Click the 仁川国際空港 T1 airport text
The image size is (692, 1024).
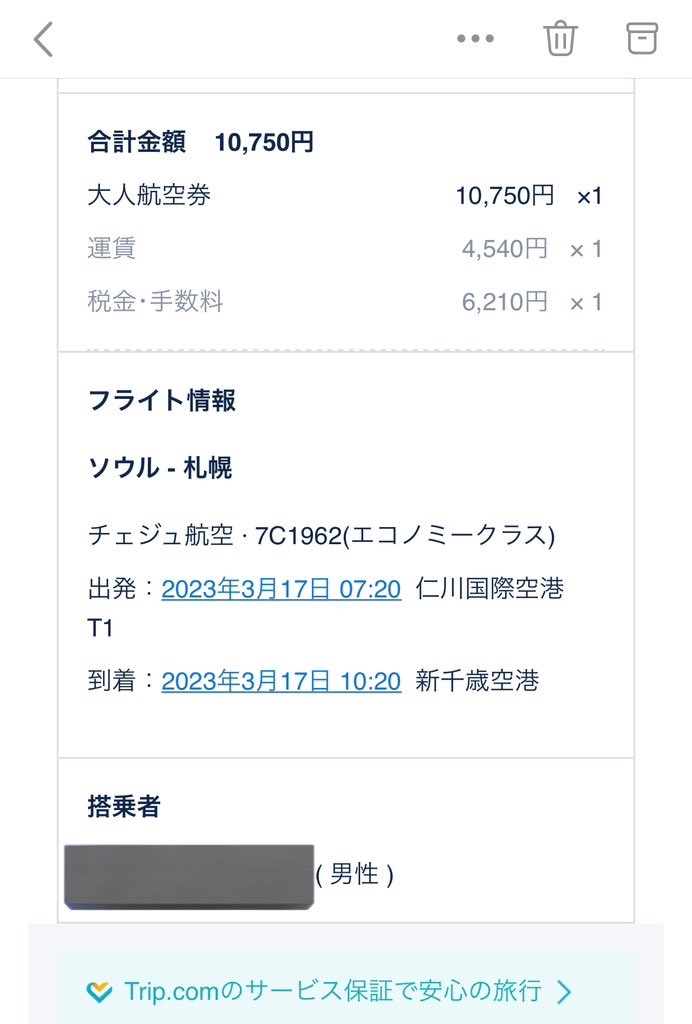488,590
